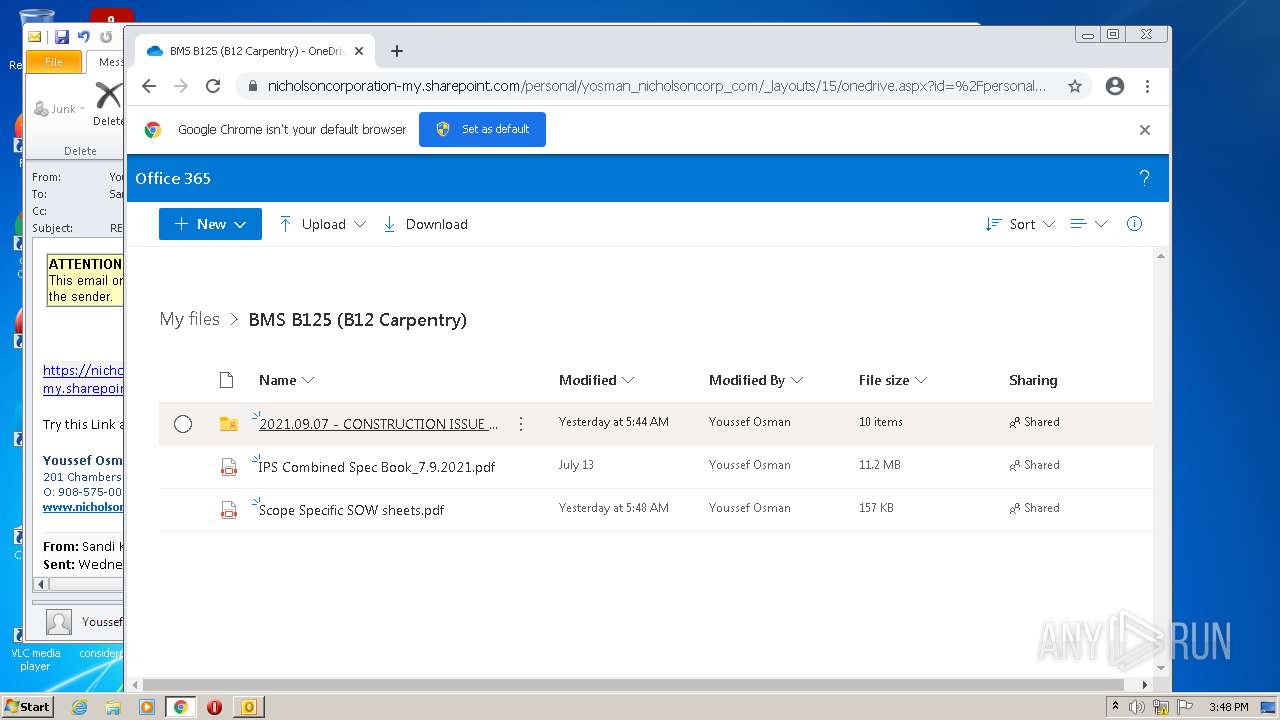Switch the view layout options

click(x=1089, y=224)
